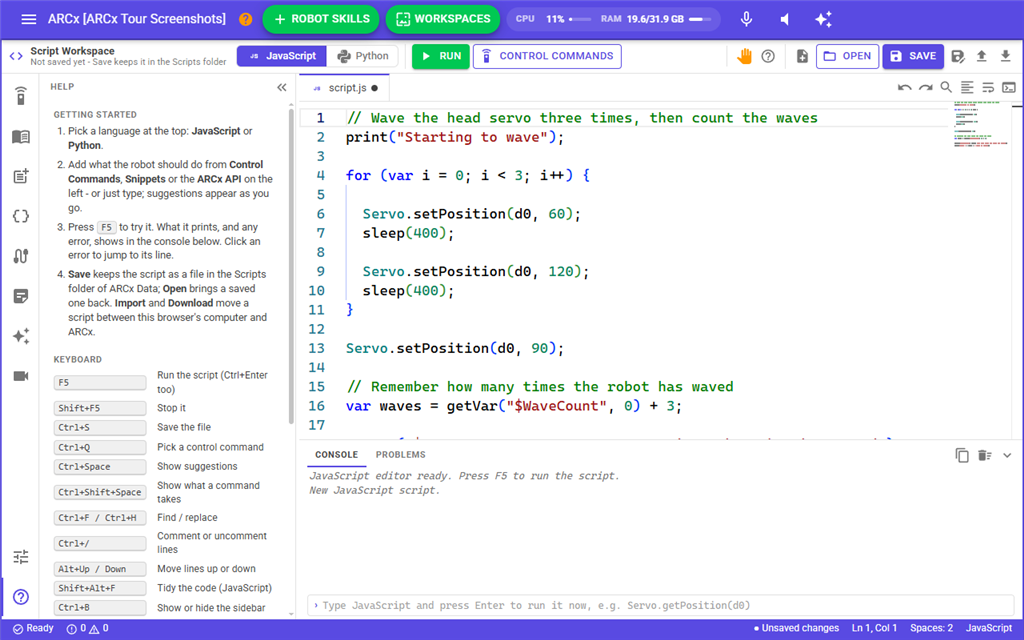Mute the speaker volume icon
The width and height of the screenshot is (1024, 640).
[x=785, y=19]
